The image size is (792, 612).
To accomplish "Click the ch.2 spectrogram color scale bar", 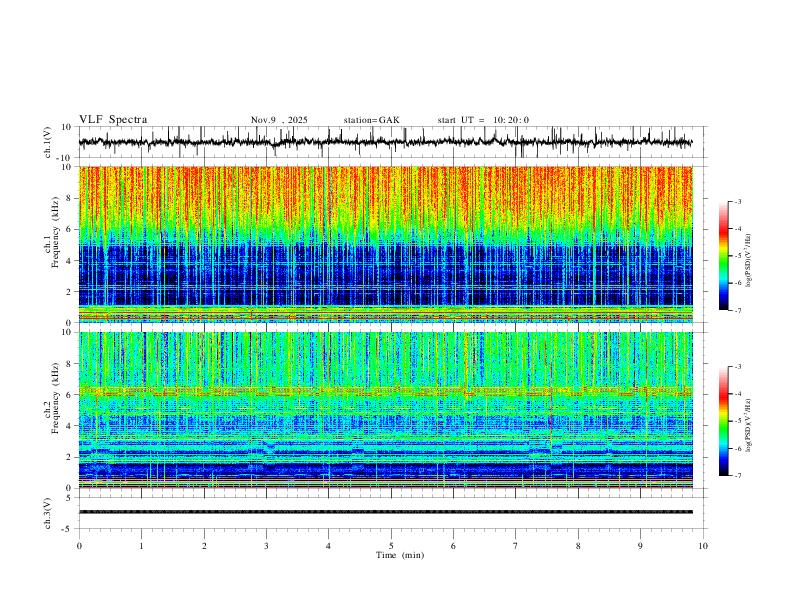I will [723, 421].
